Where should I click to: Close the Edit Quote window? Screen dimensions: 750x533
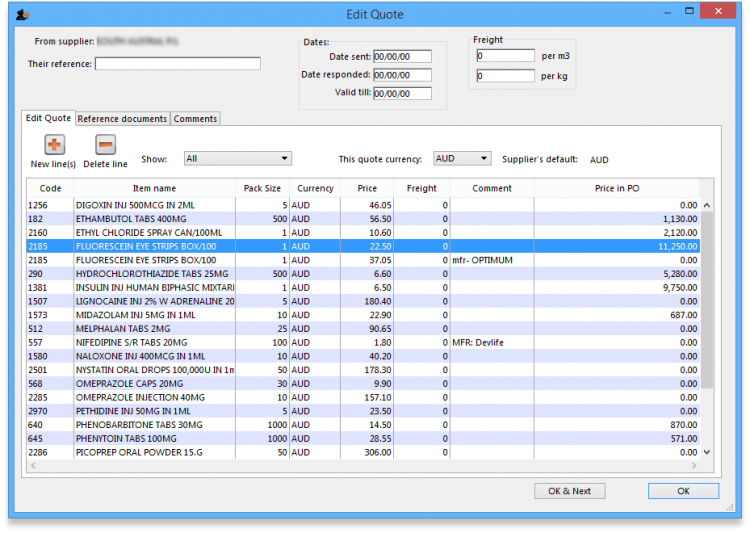click(x=716, y=11)
